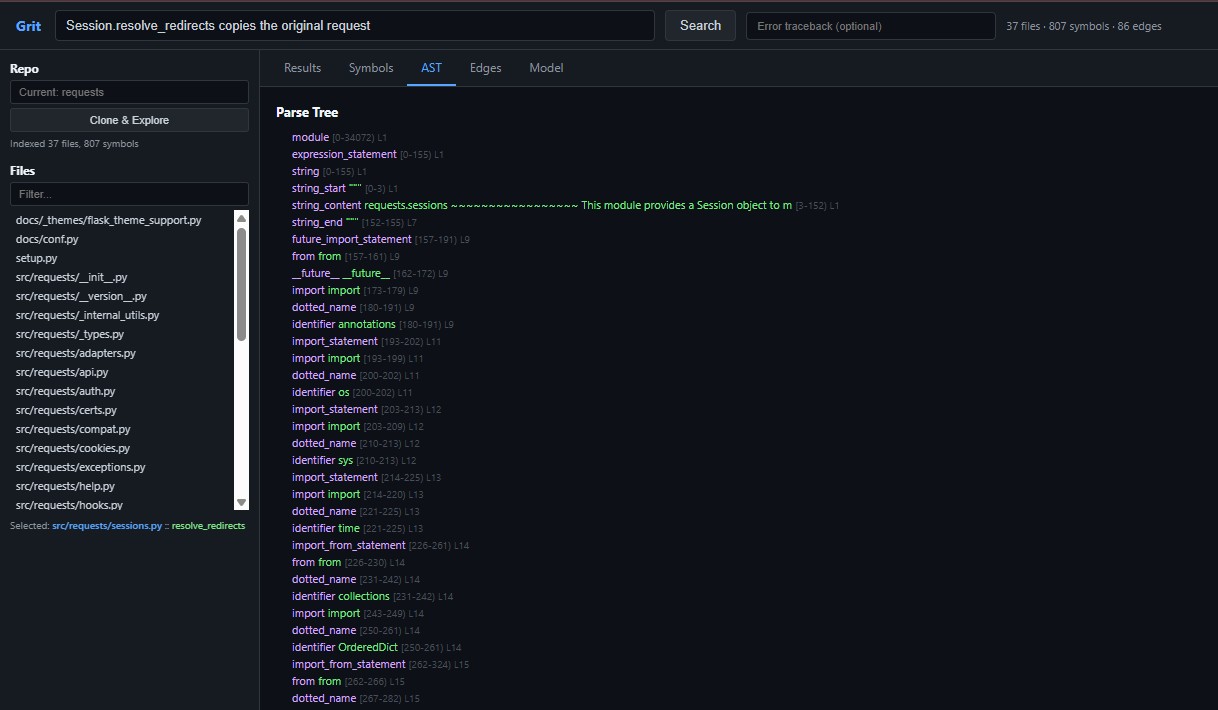
Task: Click the expression_statement node
Action: click(367, 154)
